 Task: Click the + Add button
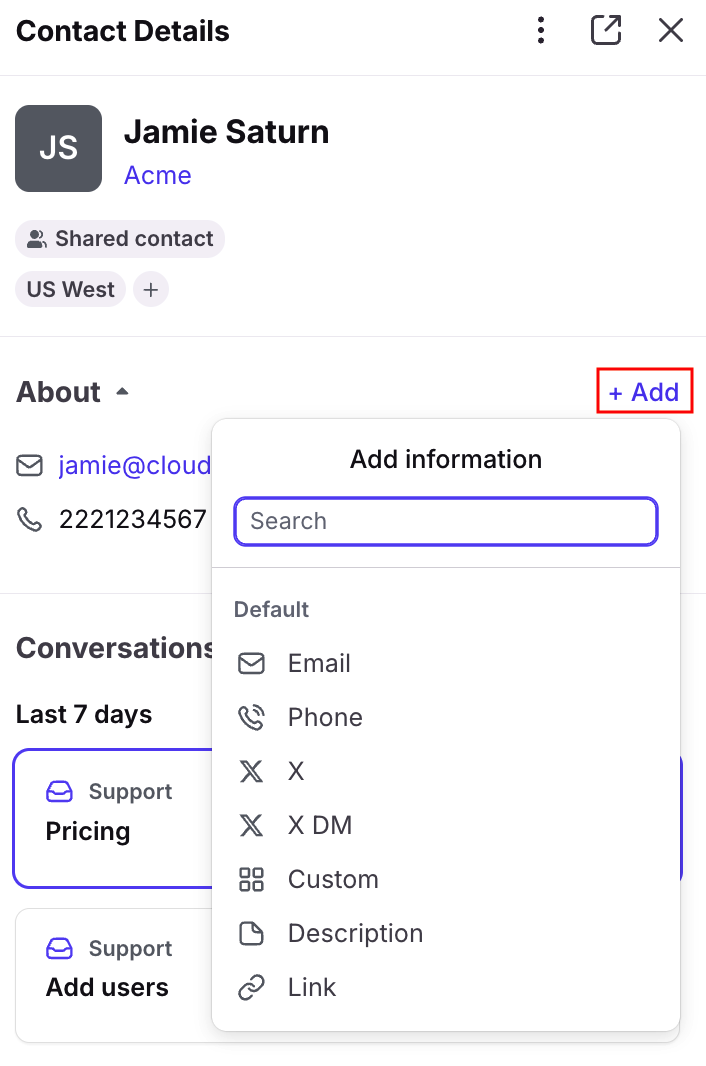(644, 392)
